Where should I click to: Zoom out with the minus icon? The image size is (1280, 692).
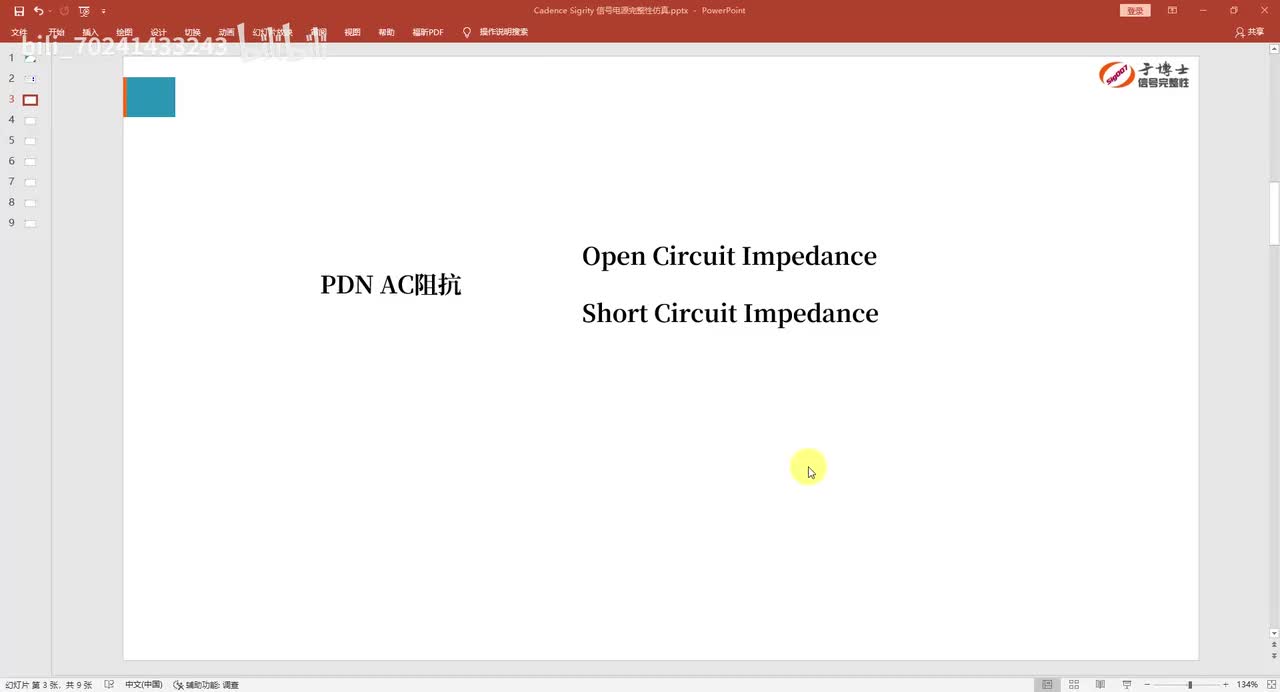tap(1147, 685)
